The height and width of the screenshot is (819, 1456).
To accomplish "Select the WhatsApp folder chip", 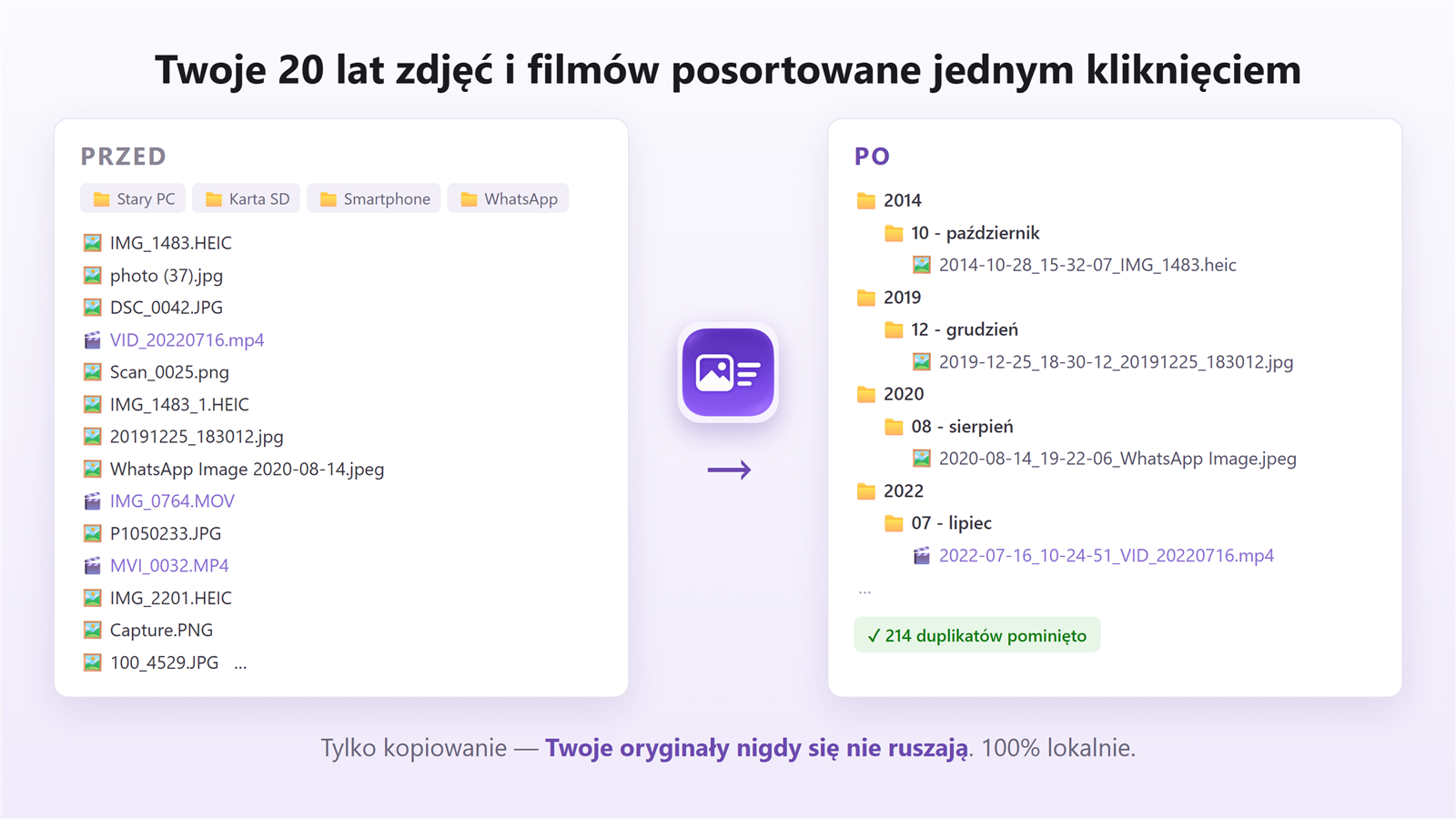I will 509,198.
